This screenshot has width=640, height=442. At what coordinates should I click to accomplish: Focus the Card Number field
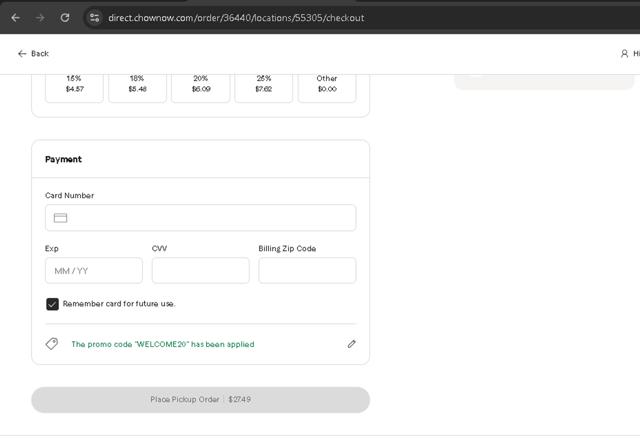coord(200,218)
